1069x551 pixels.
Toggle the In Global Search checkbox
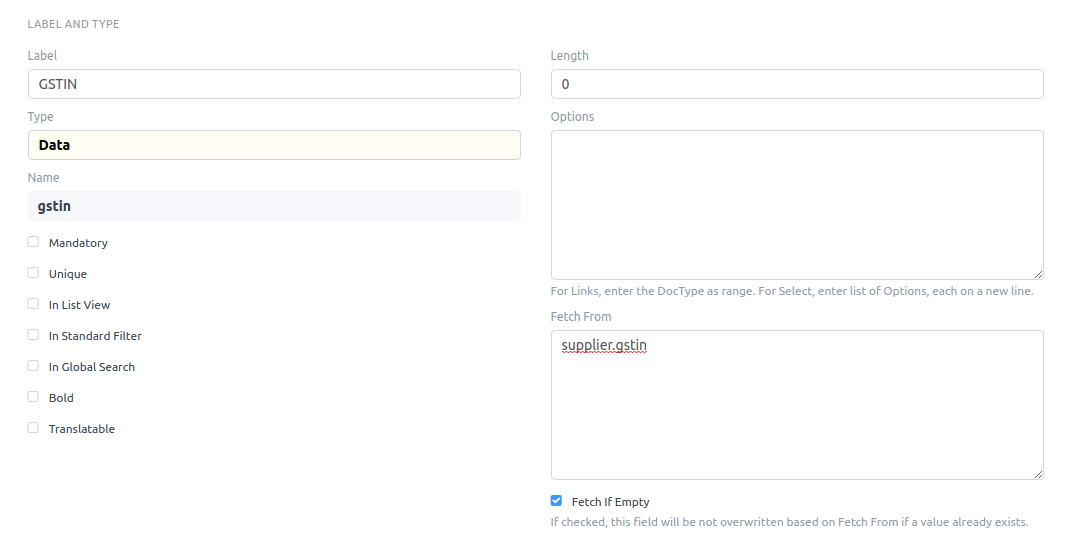pyautogui.click(x=33, y=366)
